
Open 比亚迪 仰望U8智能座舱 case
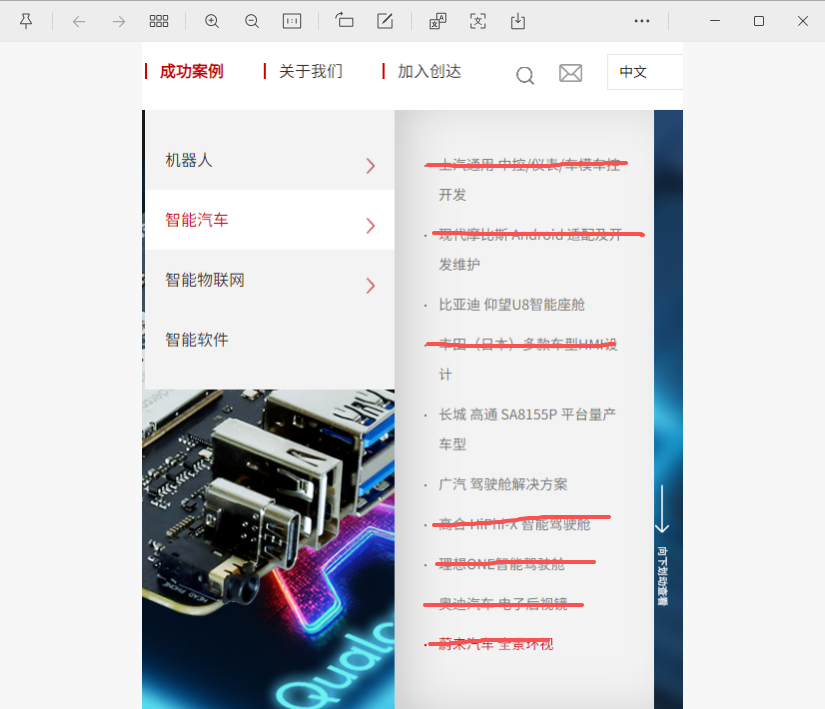511,305
